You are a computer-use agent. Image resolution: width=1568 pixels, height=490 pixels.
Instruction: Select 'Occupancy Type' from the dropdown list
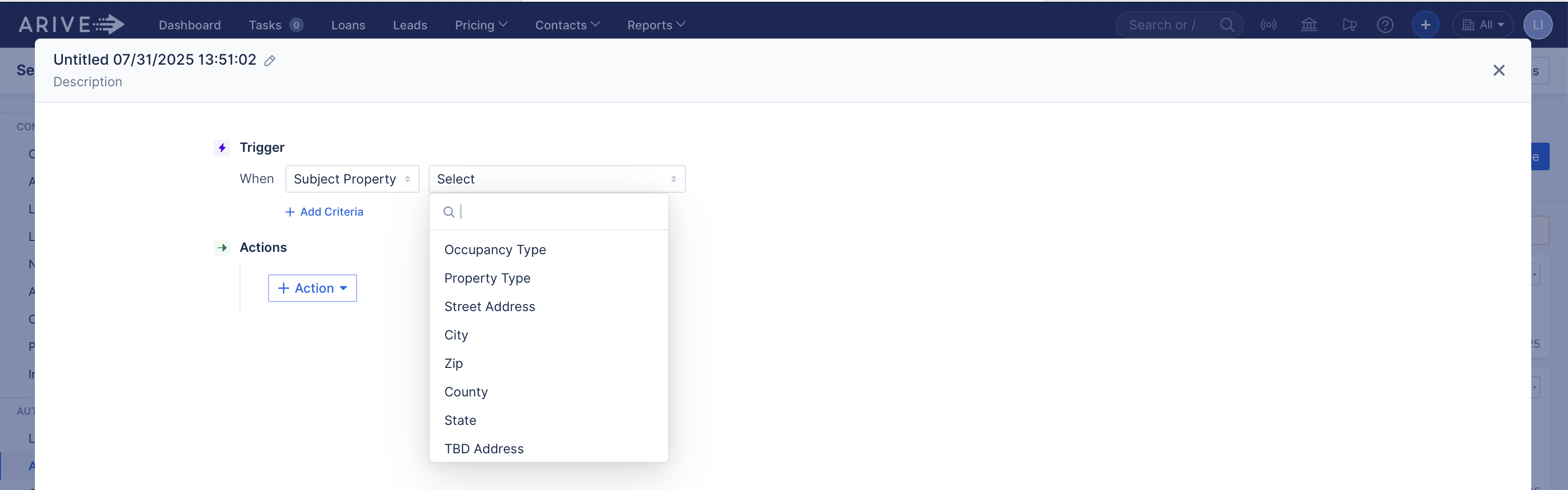coord(495,250)
